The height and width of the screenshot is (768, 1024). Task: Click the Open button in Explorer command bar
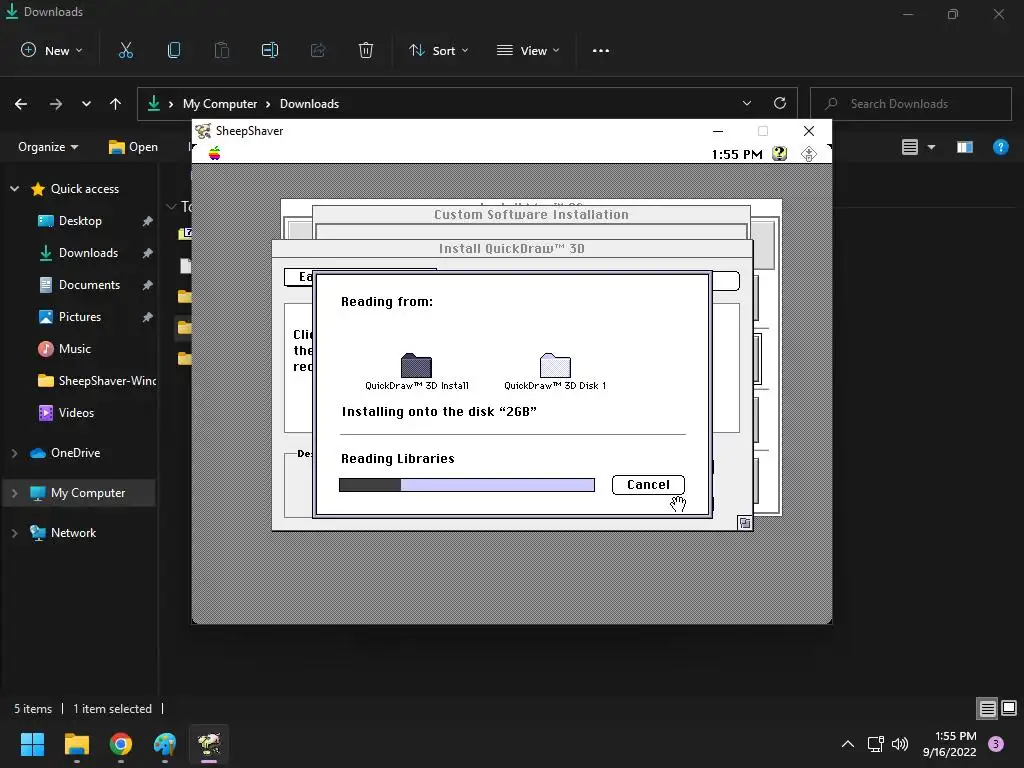pyautogui.click(x=133, y=147)
